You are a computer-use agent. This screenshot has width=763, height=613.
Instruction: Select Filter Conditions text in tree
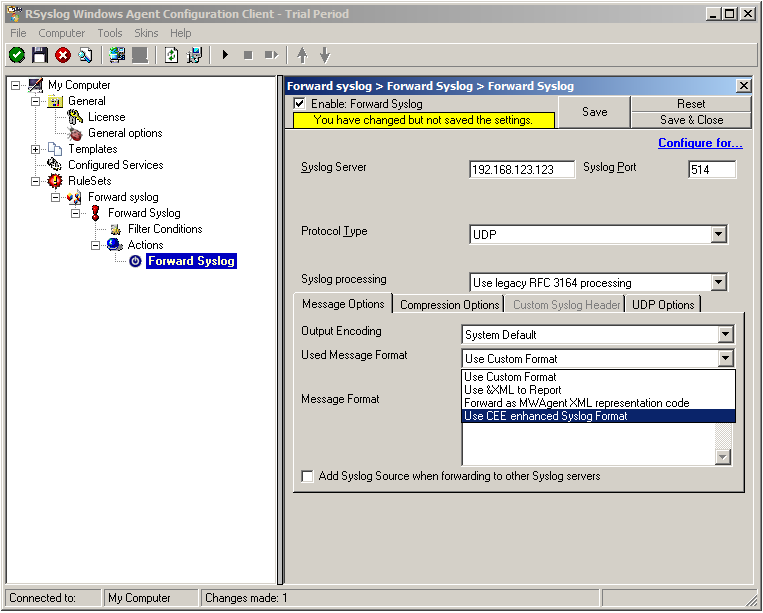[165, 229]
